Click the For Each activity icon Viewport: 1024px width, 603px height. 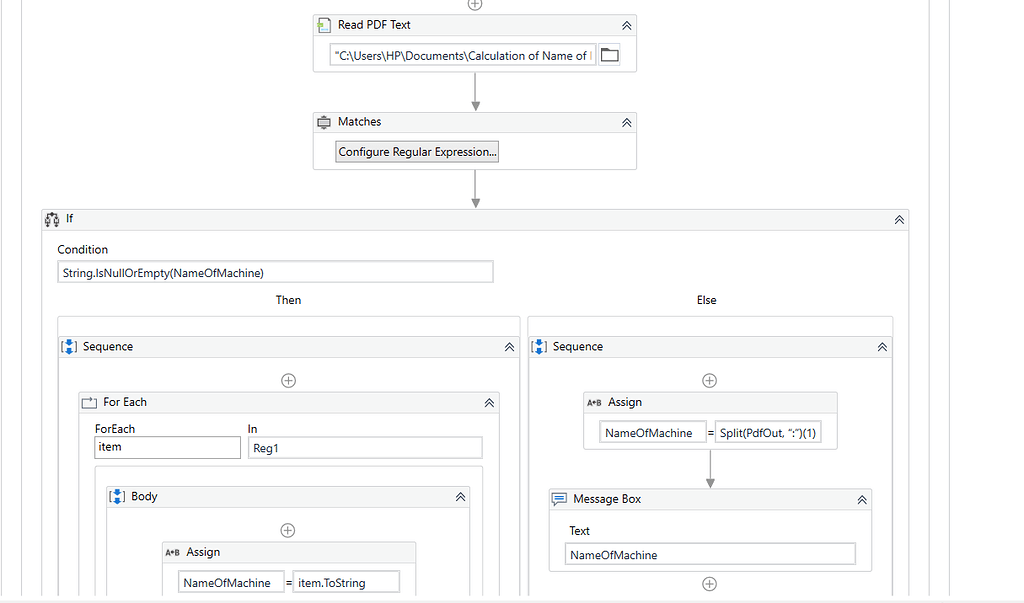point(88,402)
